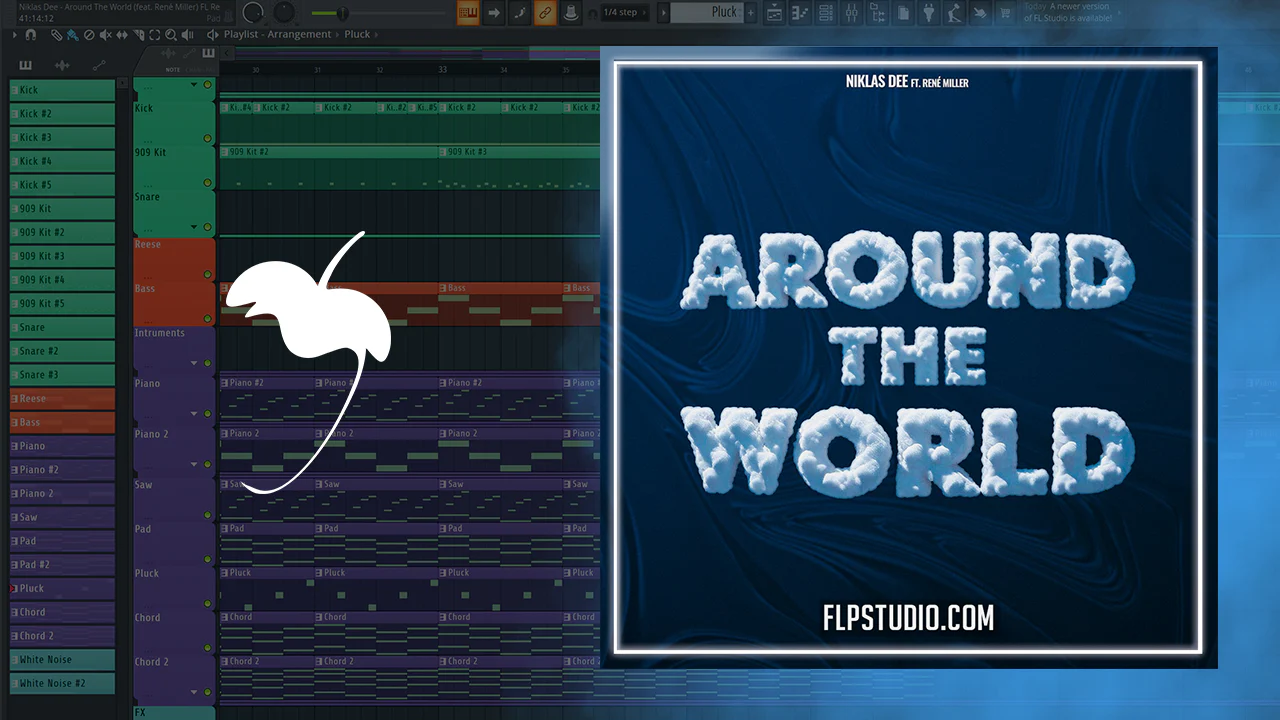Mute the Piano 2 track
The image size is (1280, 720).
(x=207, y=465)
